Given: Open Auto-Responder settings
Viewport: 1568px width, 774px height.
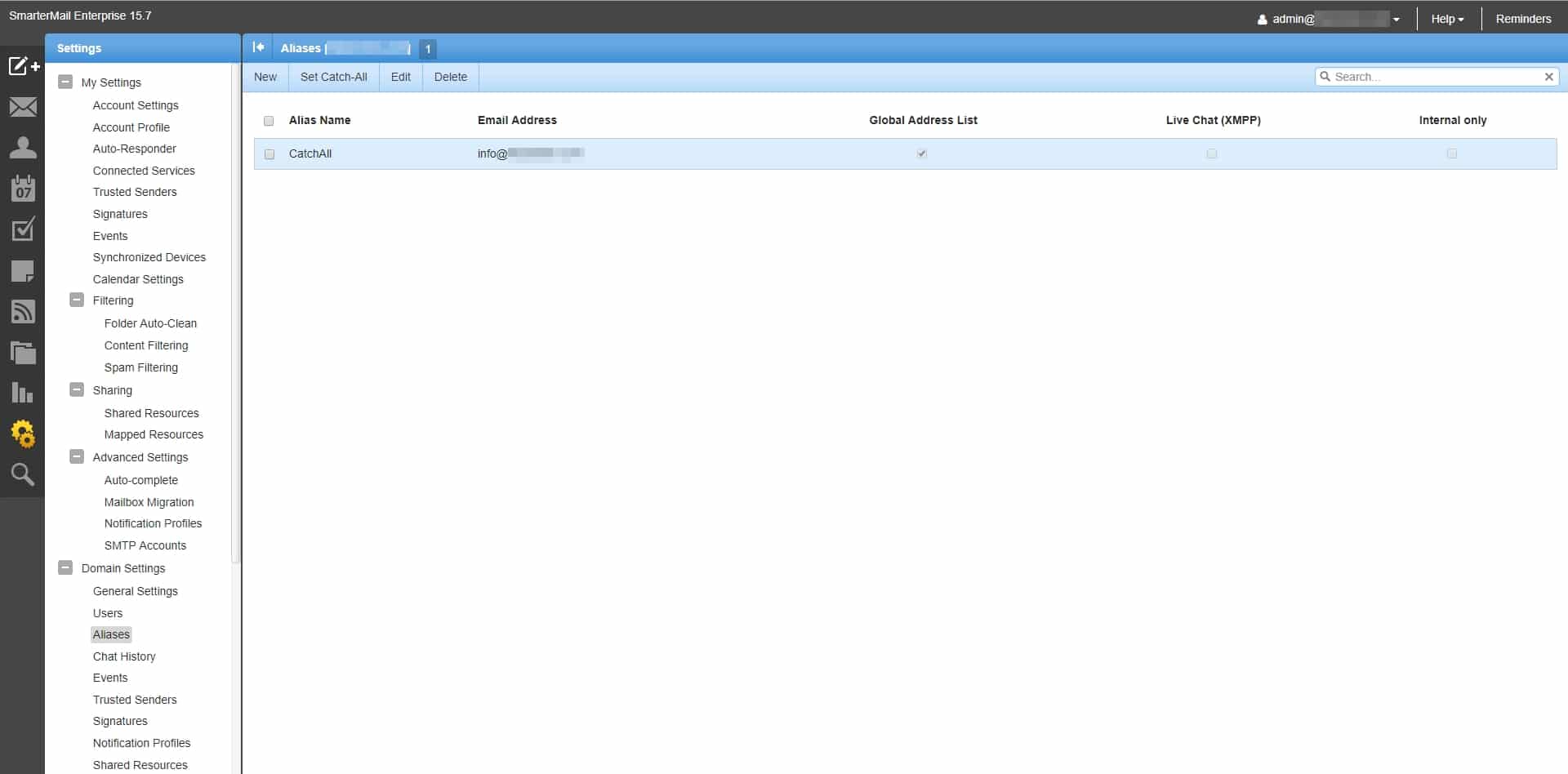Looking at the screenshot, I should 135,149.
